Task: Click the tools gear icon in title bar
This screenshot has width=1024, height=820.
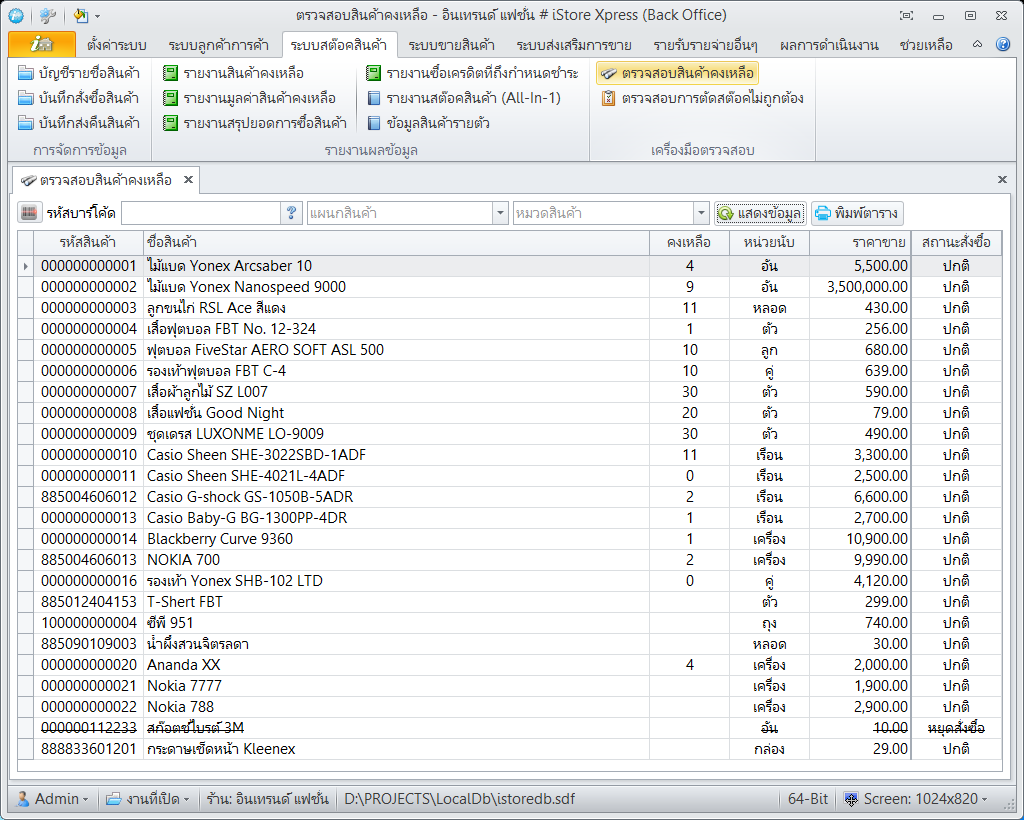Action: click(48, 16)
